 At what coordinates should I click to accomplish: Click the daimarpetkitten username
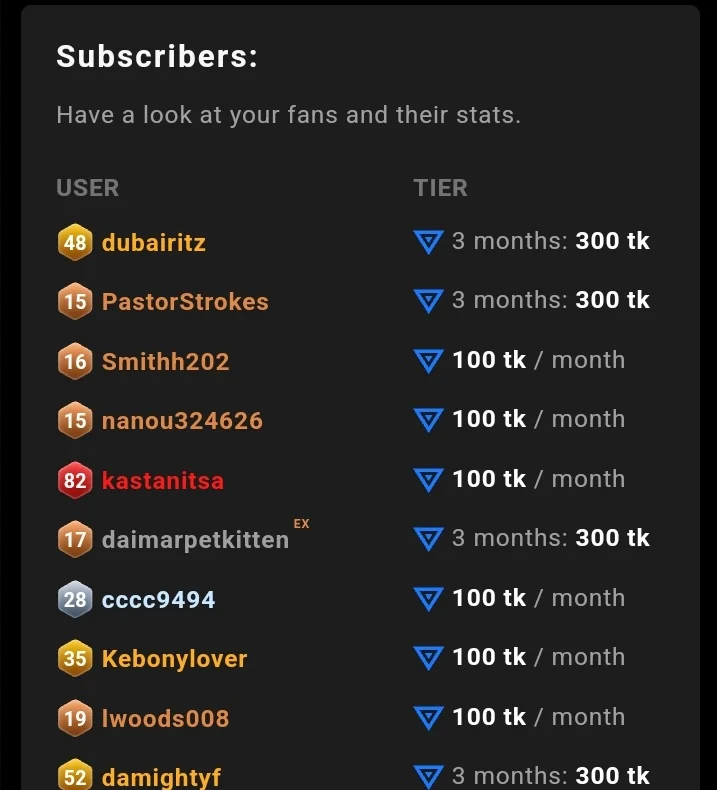[195, 541]
